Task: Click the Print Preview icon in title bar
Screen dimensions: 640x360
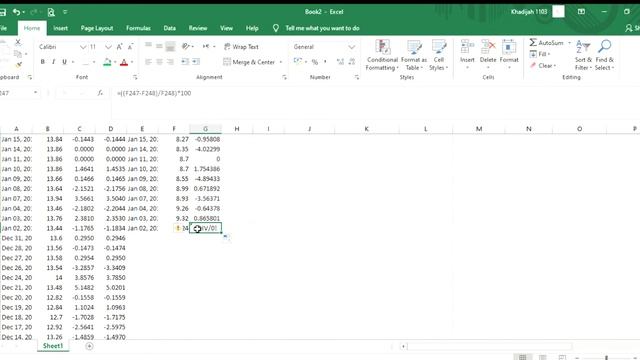Action: point(51,12)
